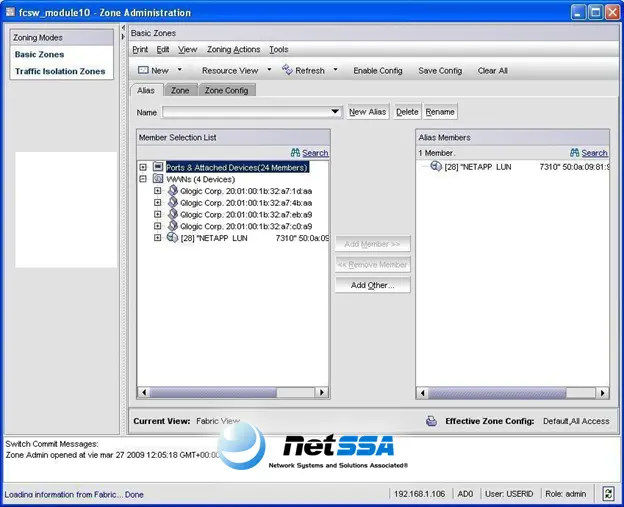
Task: Click the WWNs devices folder icon
Action: click(158, 179)
